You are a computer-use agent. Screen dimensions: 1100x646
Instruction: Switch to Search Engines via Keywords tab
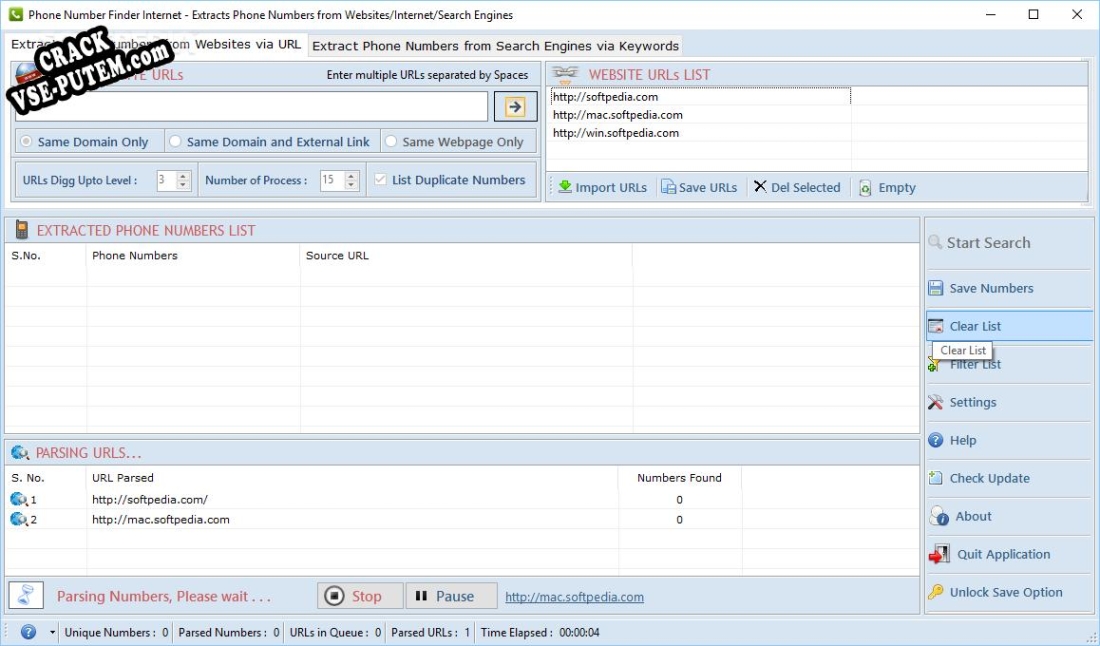click(495, 46)
